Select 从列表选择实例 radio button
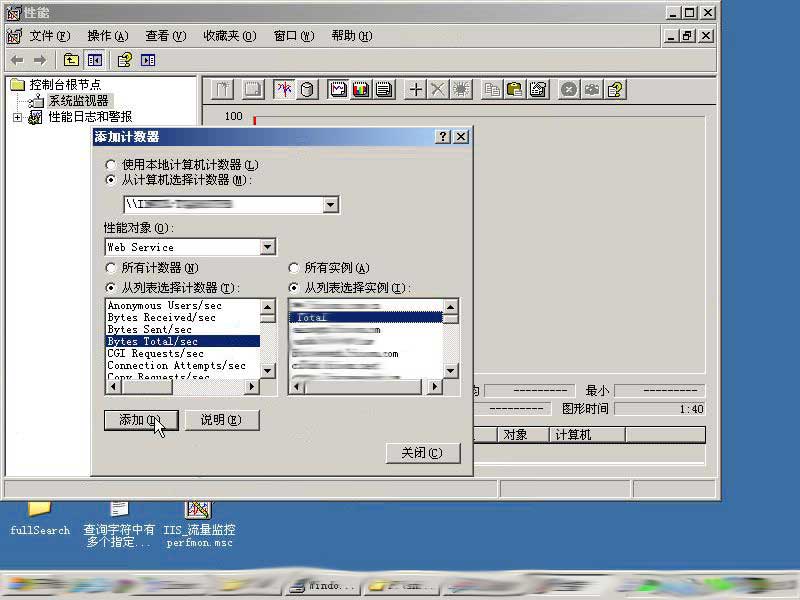The width and height of the screenshot is (800, 600). pos(293,288)
